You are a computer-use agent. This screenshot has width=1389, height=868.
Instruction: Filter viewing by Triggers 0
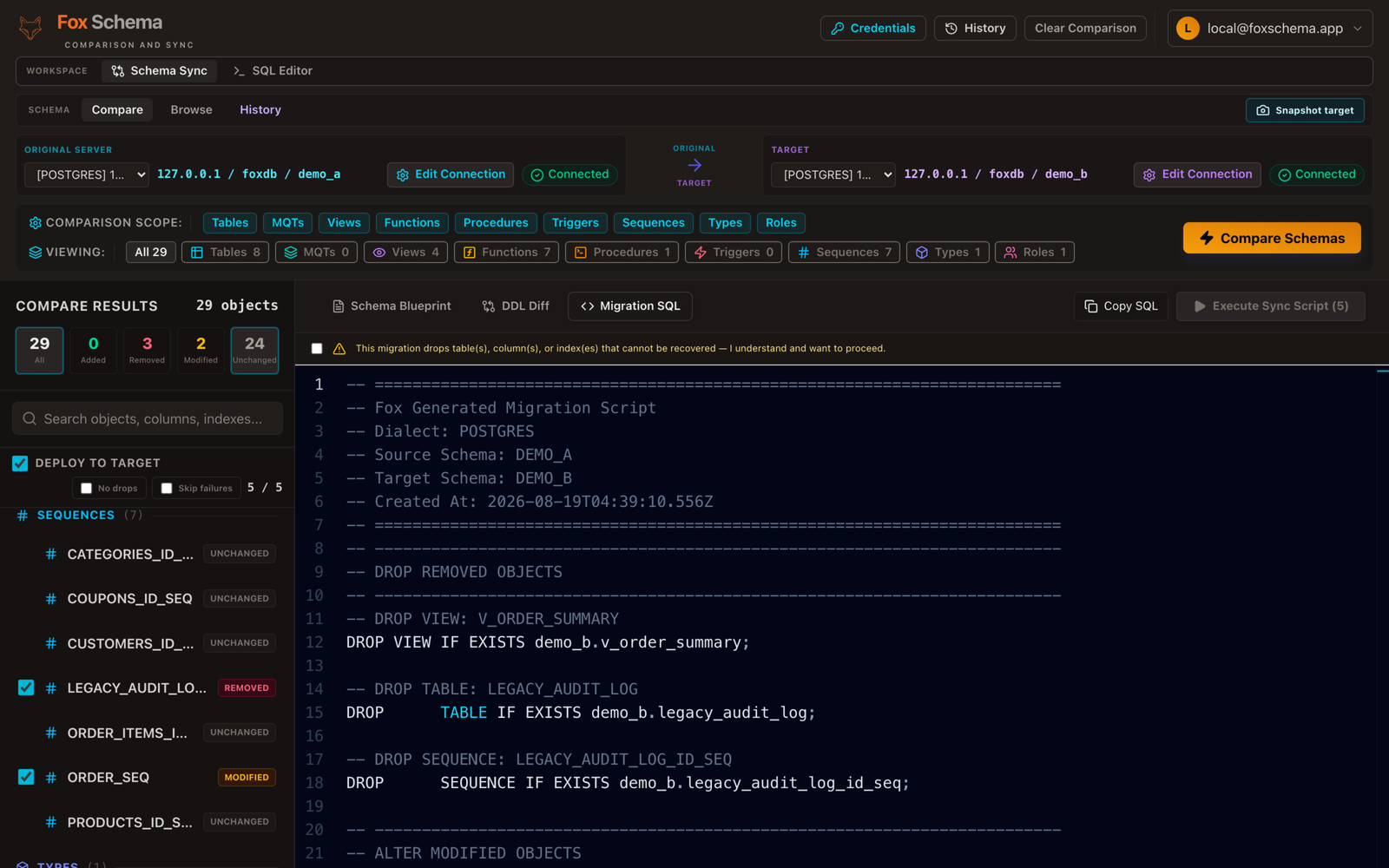pyautogui.click(x=734, y=253)
